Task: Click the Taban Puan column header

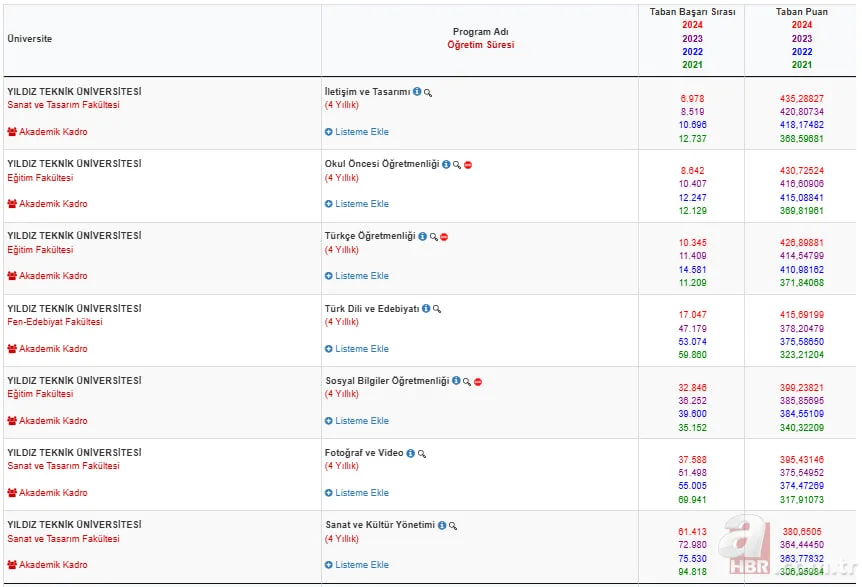Action: pyautogui.click(x=801, y=12)
